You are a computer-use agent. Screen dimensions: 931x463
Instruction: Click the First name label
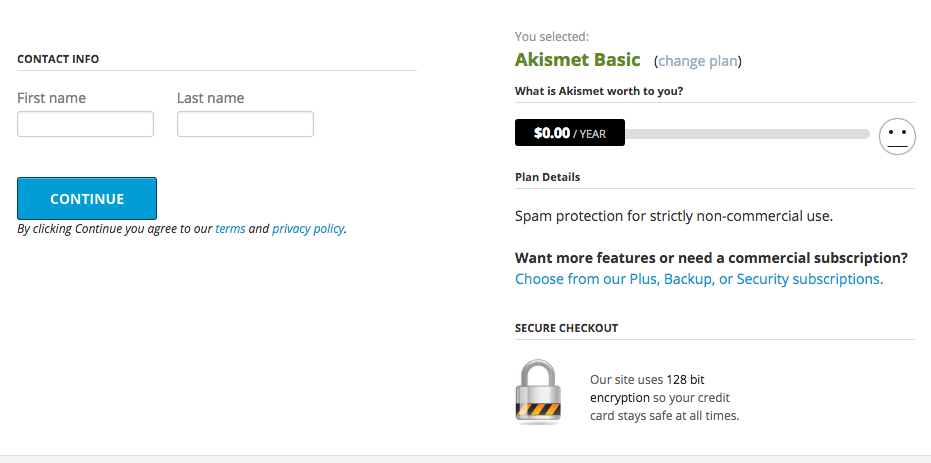[52, 98]
